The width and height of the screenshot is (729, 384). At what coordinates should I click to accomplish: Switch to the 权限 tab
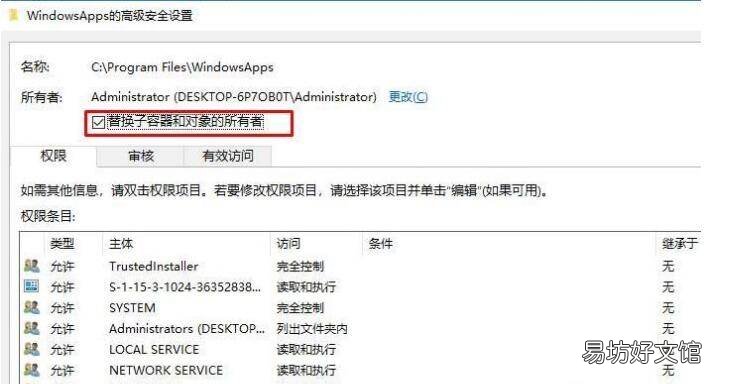(53, 156)
